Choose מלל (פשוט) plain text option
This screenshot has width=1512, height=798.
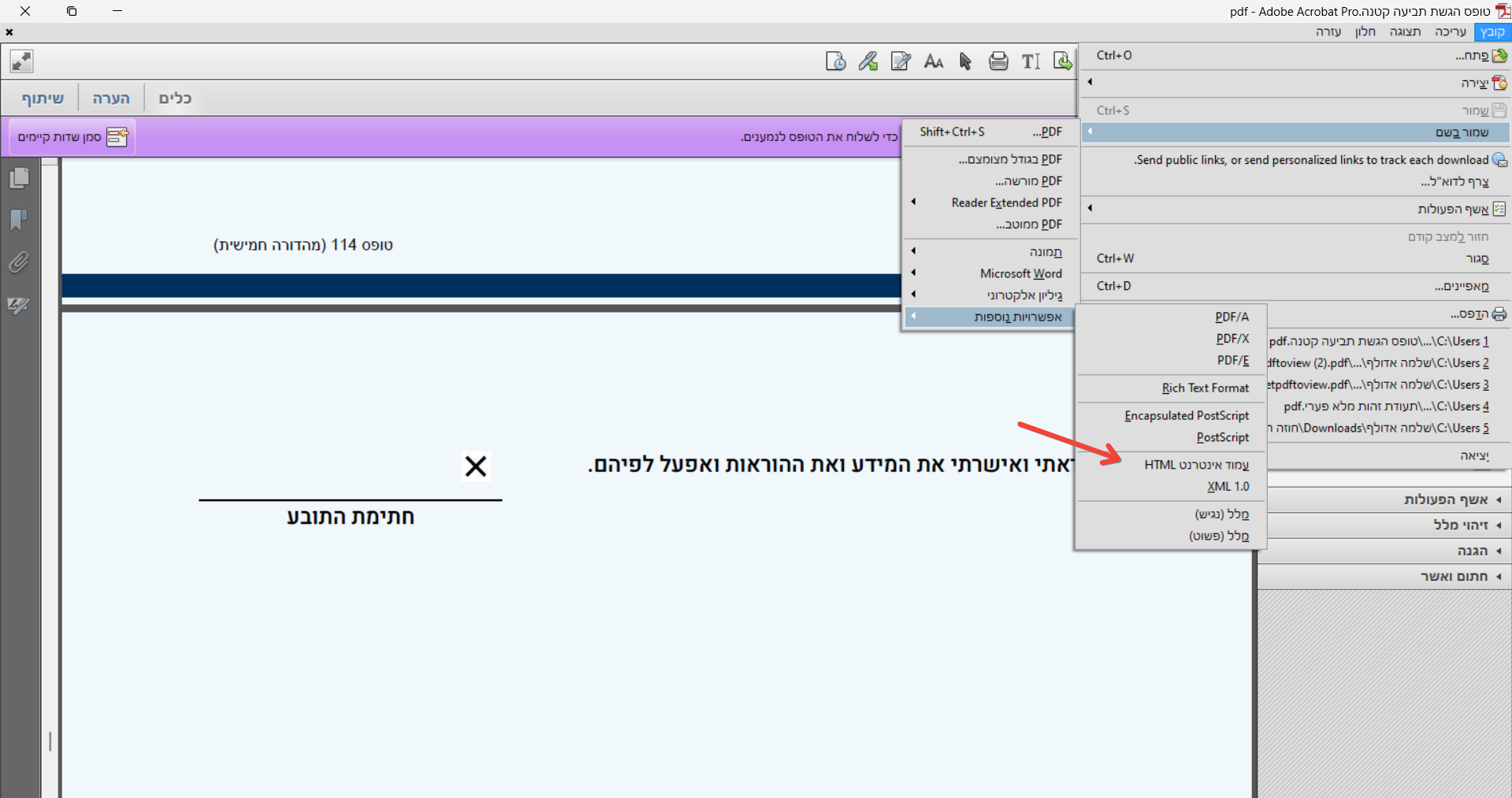(x=1171, y=536)
